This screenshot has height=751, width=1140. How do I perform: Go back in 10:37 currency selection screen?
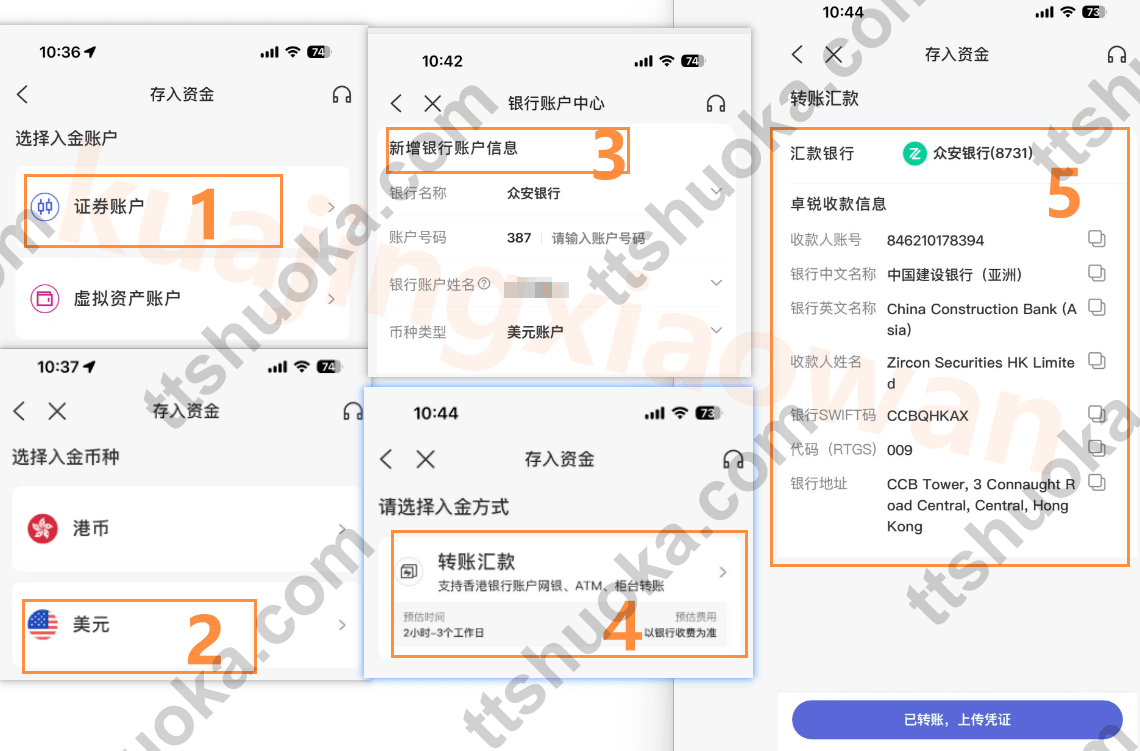click(20, 411)
